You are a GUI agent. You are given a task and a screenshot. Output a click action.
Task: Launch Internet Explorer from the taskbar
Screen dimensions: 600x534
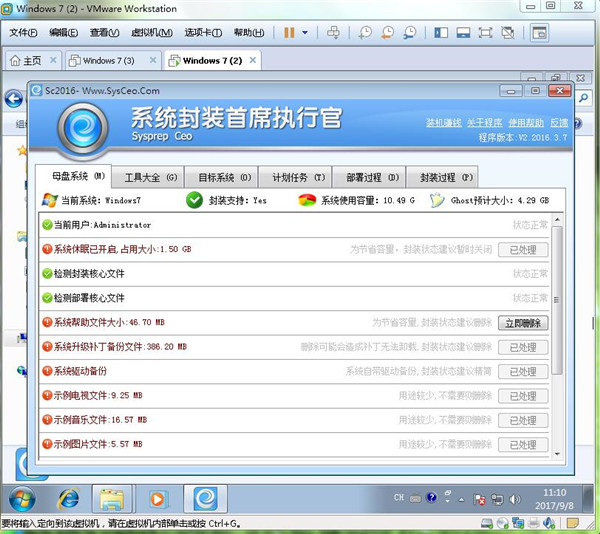click(x=68, y=499)
